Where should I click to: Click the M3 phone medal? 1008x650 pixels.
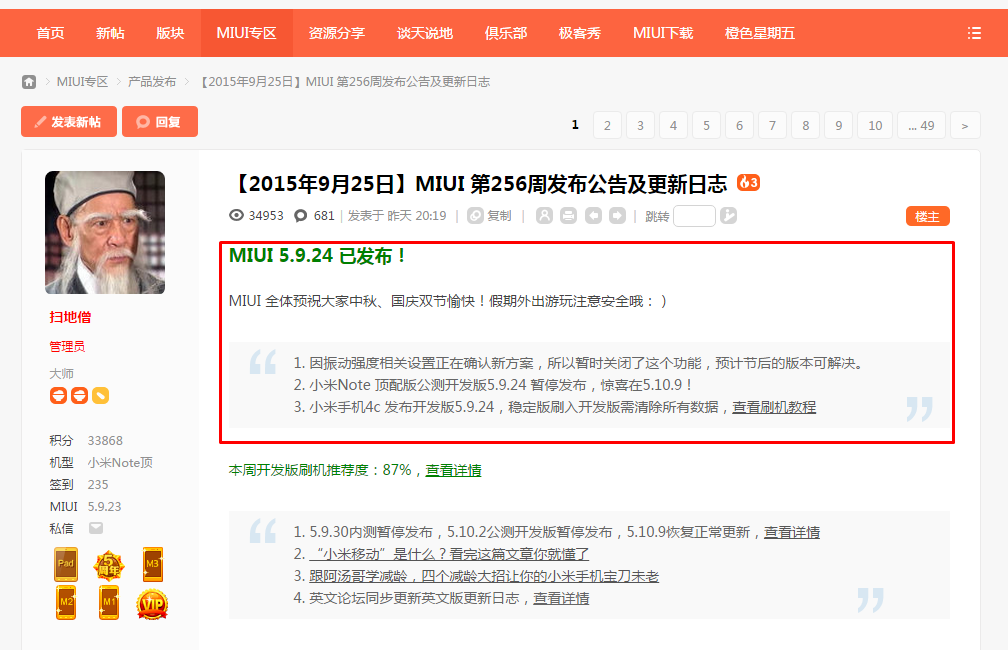tap(152, 564)
